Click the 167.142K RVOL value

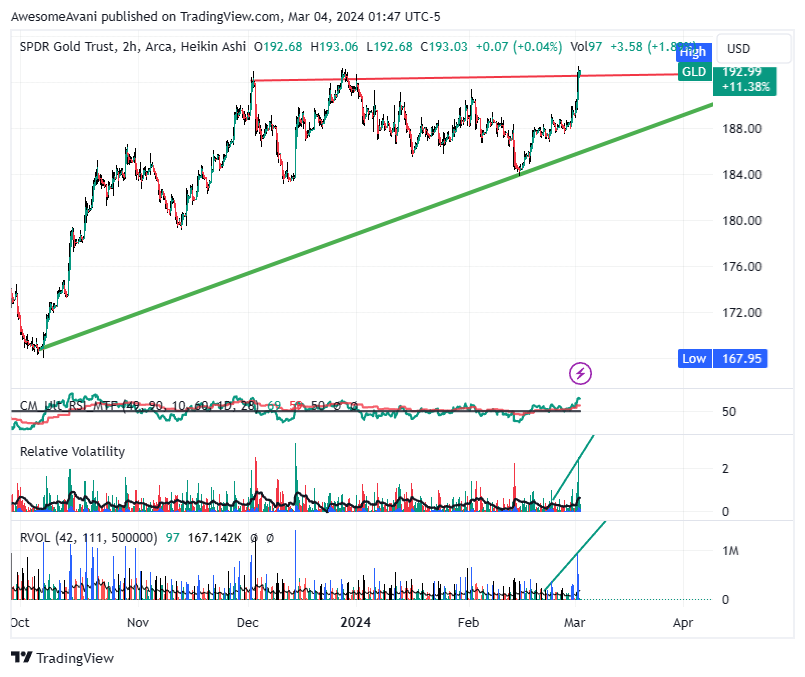tap(214, 537)
